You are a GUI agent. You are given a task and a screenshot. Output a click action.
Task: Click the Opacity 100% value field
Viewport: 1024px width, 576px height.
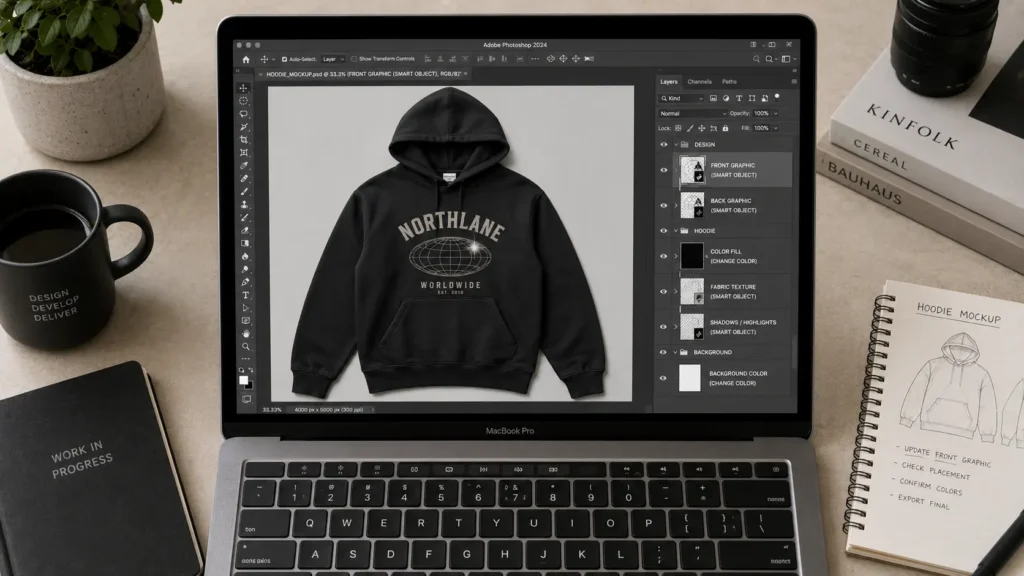pos(761,114)
